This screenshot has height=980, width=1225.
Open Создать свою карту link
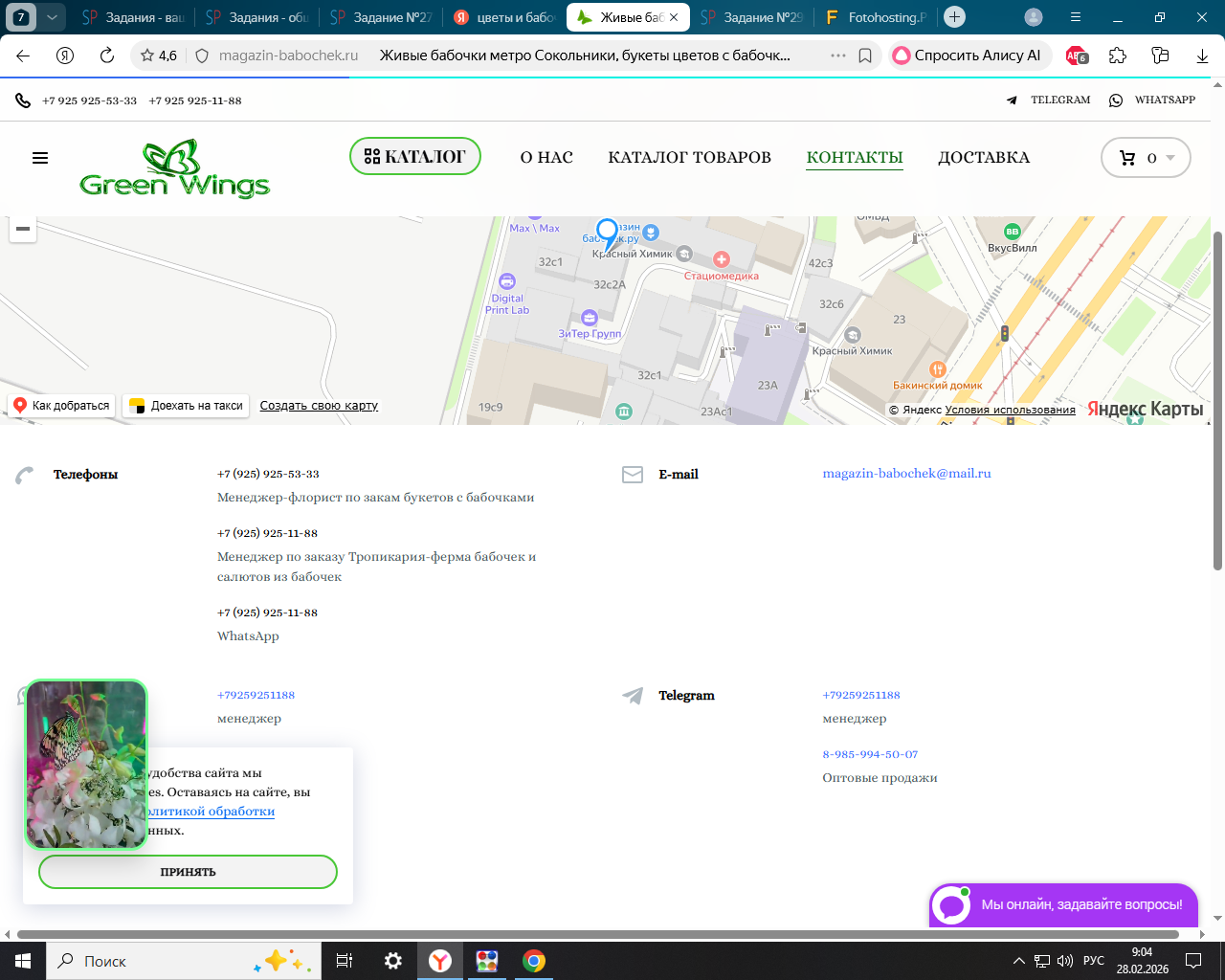tap(319, 406)
